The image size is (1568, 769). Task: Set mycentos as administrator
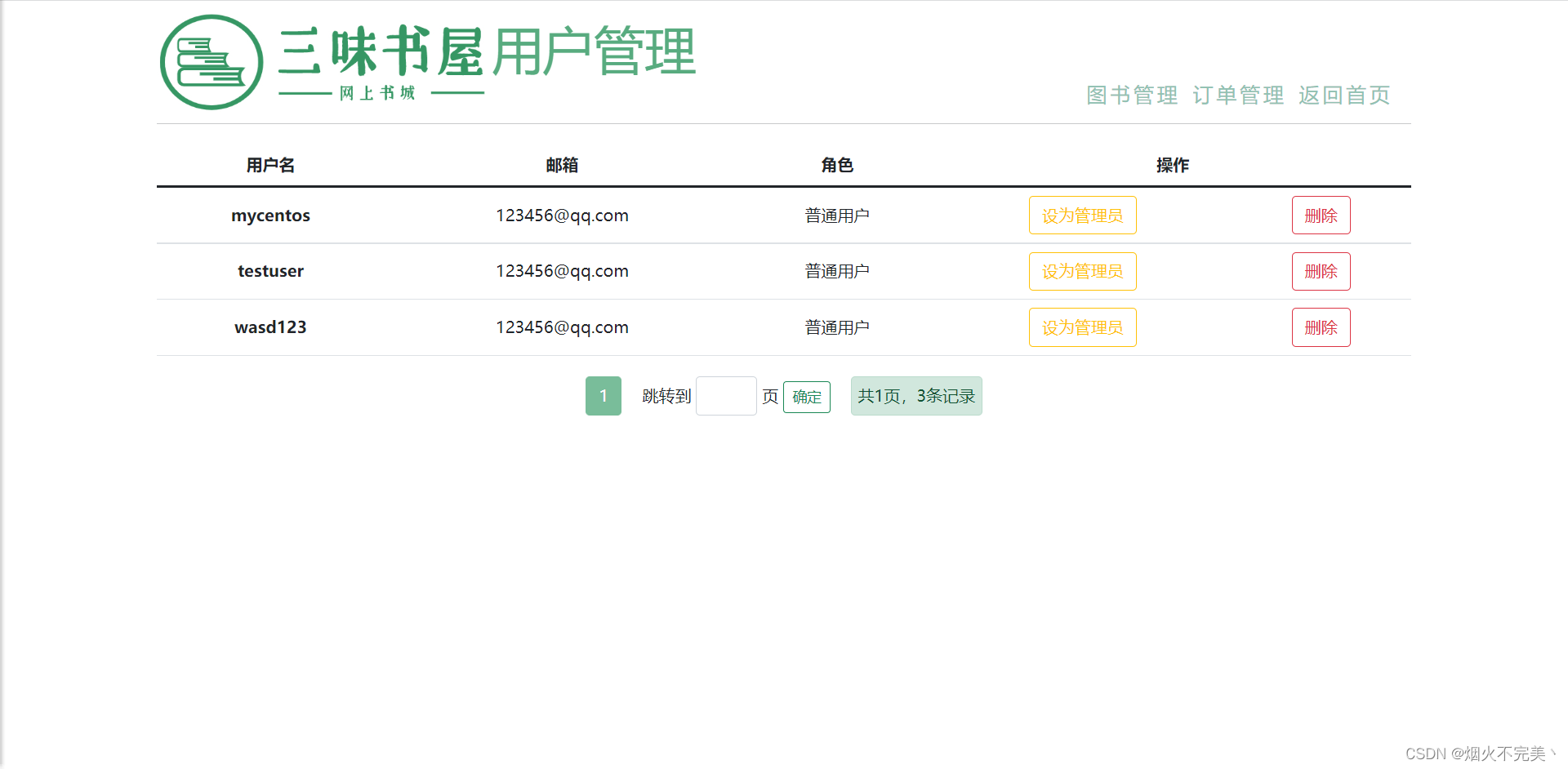[x=1082, y=216]
